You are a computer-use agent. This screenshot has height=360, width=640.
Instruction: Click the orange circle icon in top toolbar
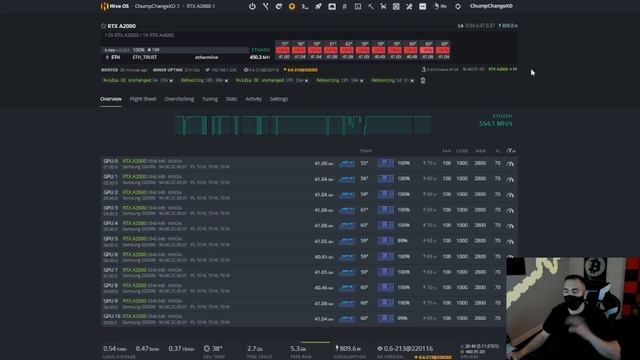(292, 6)
